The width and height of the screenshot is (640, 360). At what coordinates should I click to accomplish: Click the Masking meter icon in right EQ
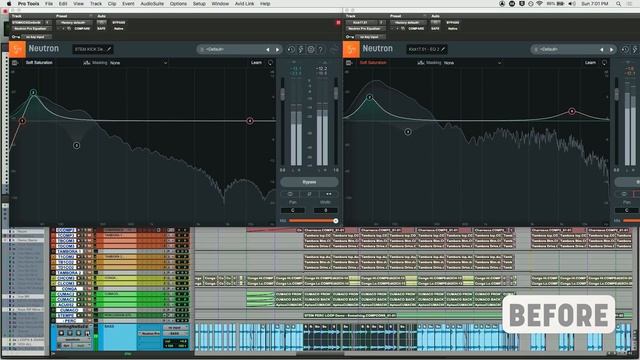[x=421, y=63]
